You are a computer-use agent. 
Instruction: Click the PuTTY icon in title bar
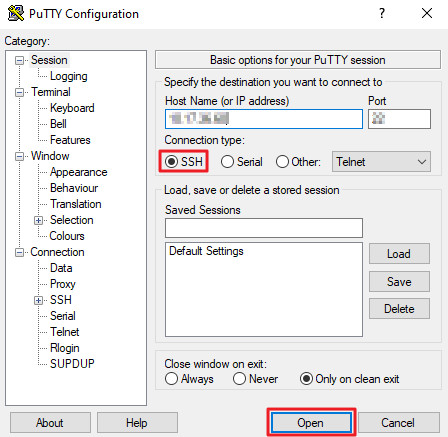[16, 14]
